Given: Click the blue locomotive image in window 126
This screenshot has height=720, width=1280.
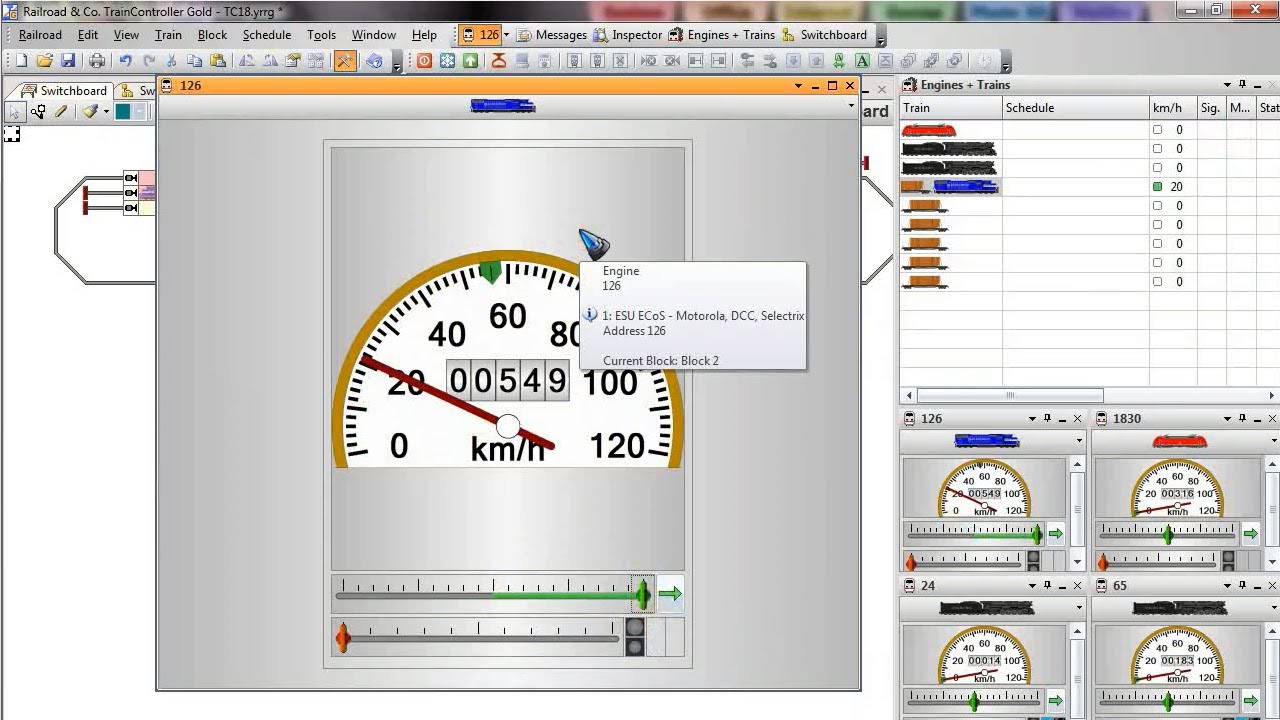Looking at the screenshot, I should click(503, 105).
